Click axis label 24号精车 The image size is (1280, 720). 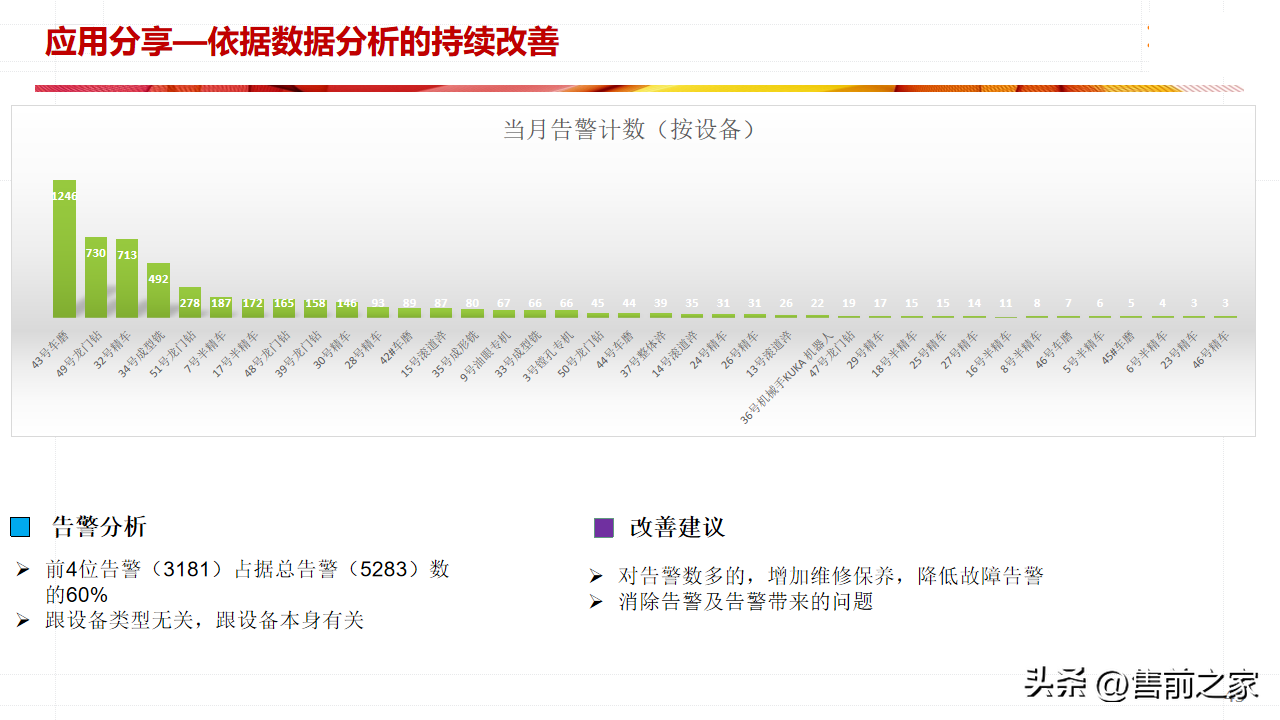click(709, 349)
